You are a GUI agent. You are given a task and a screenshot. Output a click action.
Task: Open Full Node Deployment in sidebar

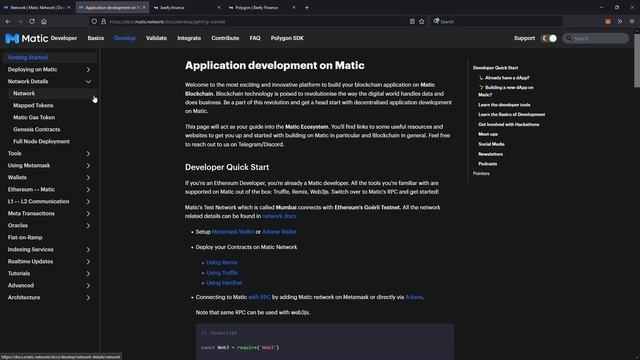(x=41, y=142)
